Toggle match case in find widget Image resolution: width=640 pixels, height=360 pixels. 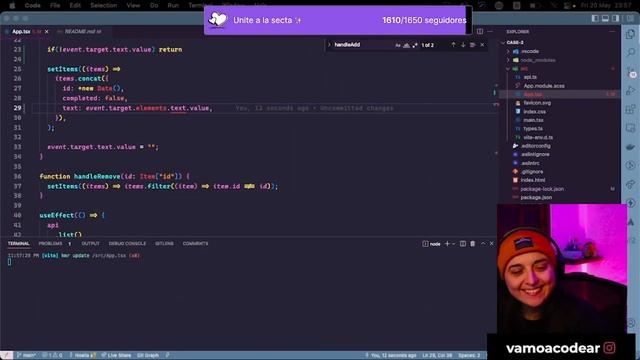(398, 45)
